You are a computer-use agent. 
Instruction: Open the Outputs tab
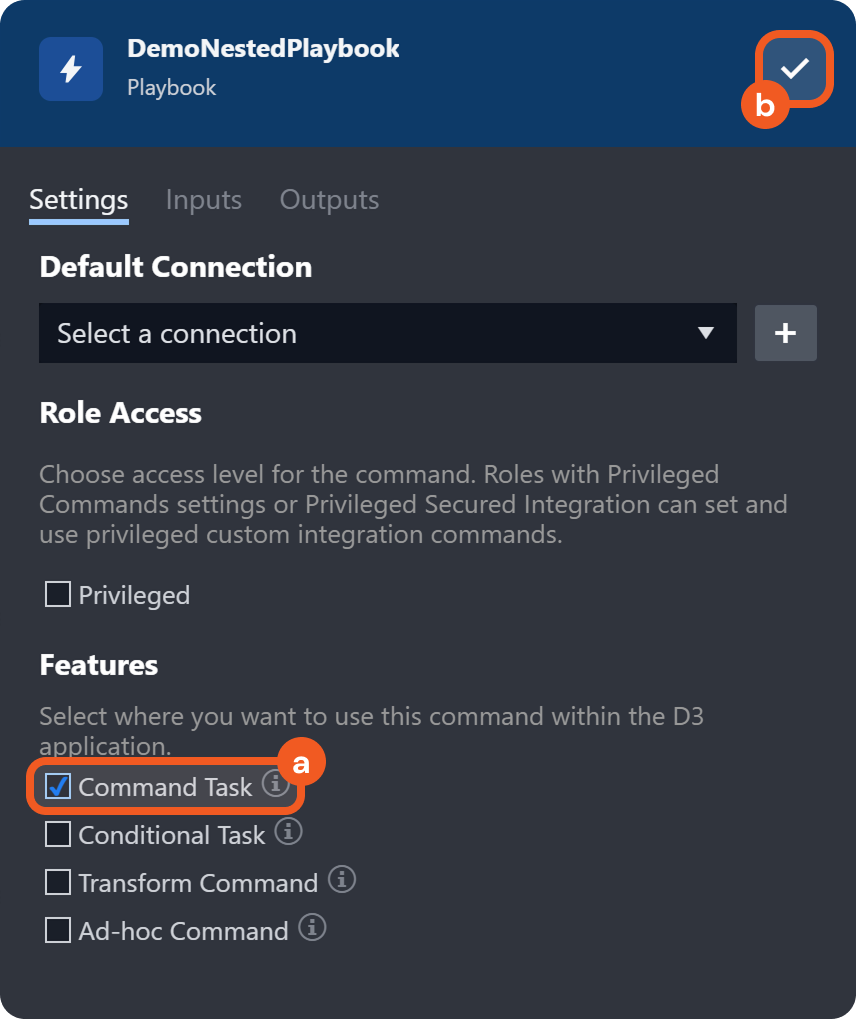pos(329,200)
